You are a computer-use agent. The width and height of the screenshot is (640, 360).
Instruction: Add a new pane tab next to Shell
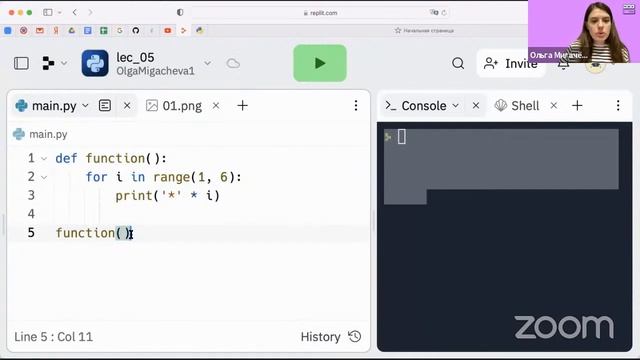click(577, 106)
